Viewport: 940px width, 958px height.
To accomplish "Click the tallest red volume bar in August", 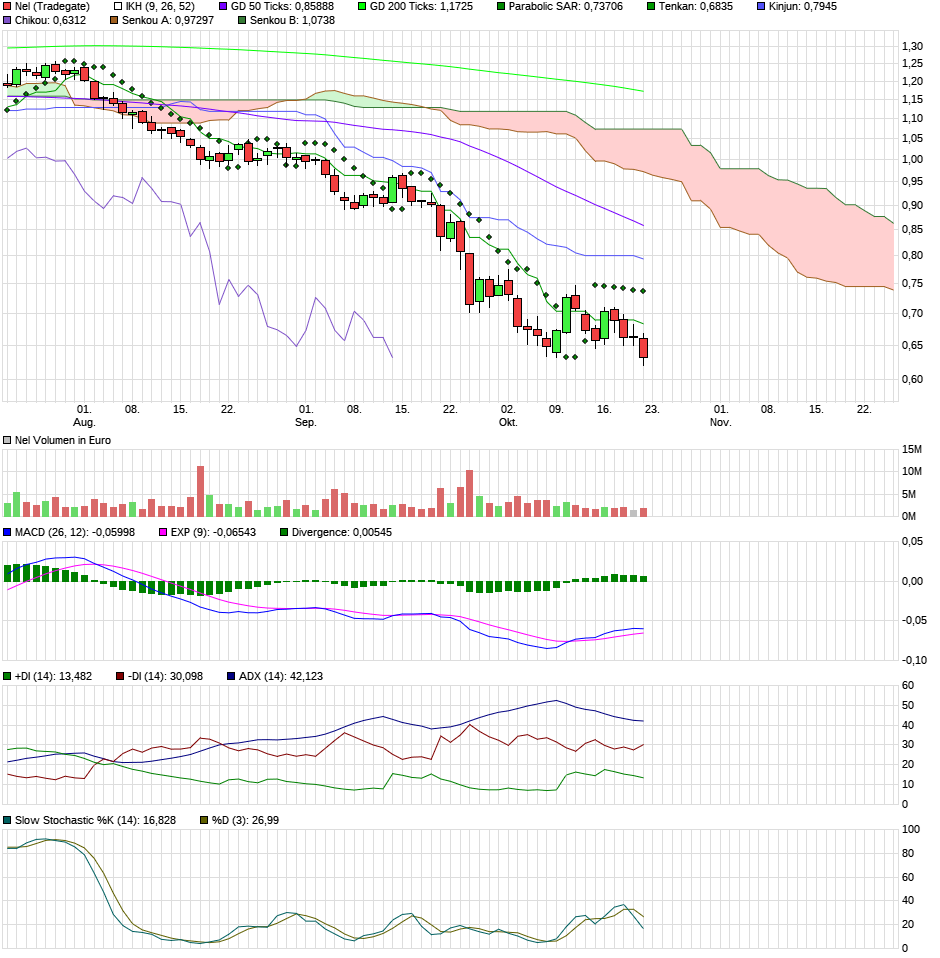I will (200, 491).
